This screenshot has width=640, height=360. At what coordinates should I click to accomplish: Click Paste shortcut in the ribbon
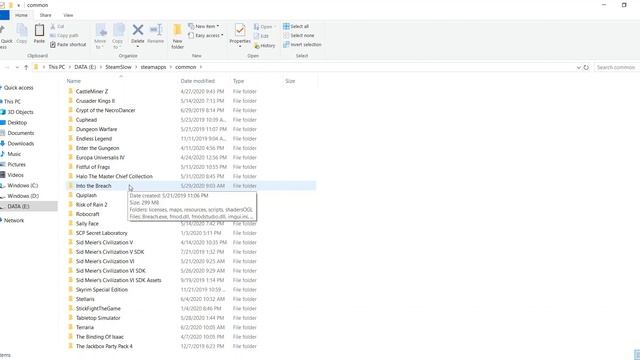click(68, 44)
